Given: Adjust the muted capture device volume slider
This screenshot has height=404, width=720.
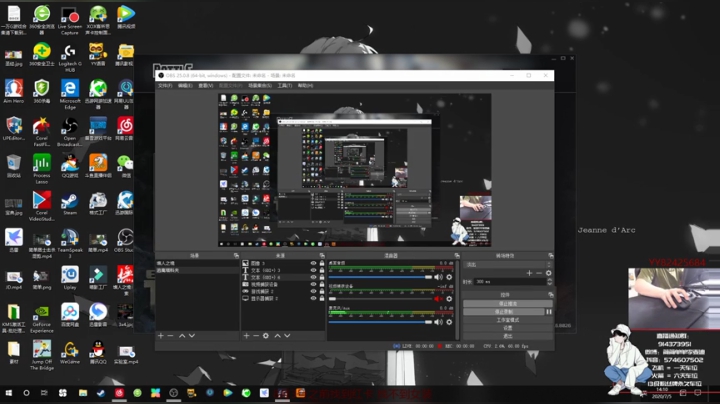Looking at the screenshot, I should pyautogui.click(x=380, y=299).
